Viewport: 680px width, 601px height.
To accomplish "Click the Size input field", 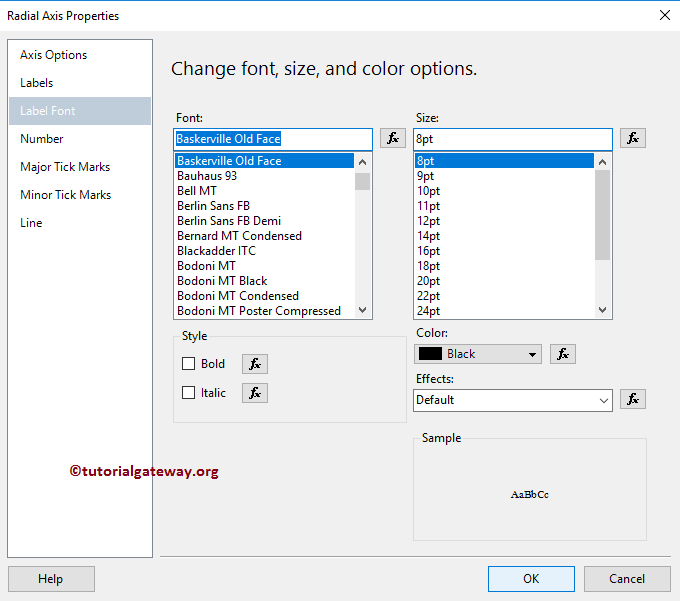I will 513,139.
